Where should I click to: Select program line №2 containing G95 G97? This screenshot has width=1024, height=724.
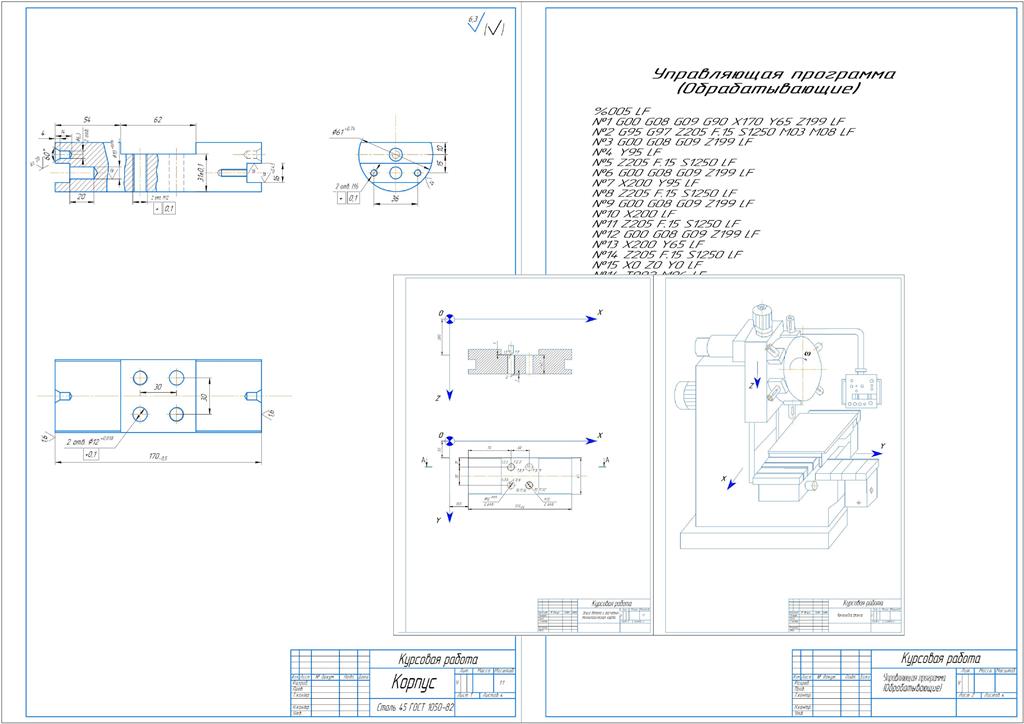pos(724,132)
